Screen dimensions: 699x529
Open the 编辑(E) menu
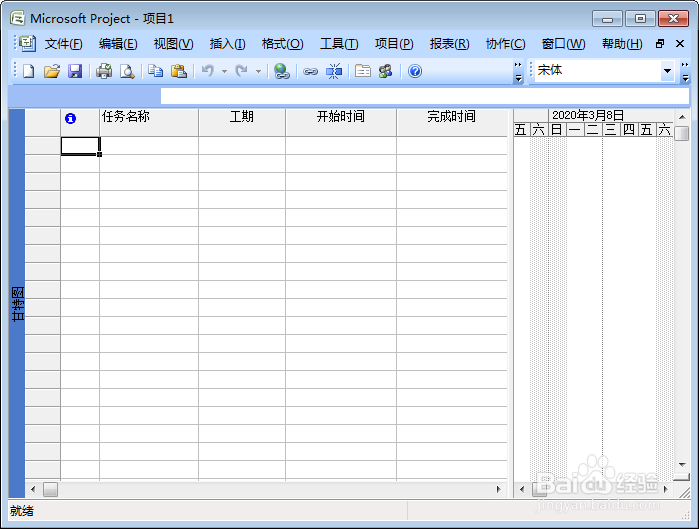pyautogui.click(x=118, y=44)
